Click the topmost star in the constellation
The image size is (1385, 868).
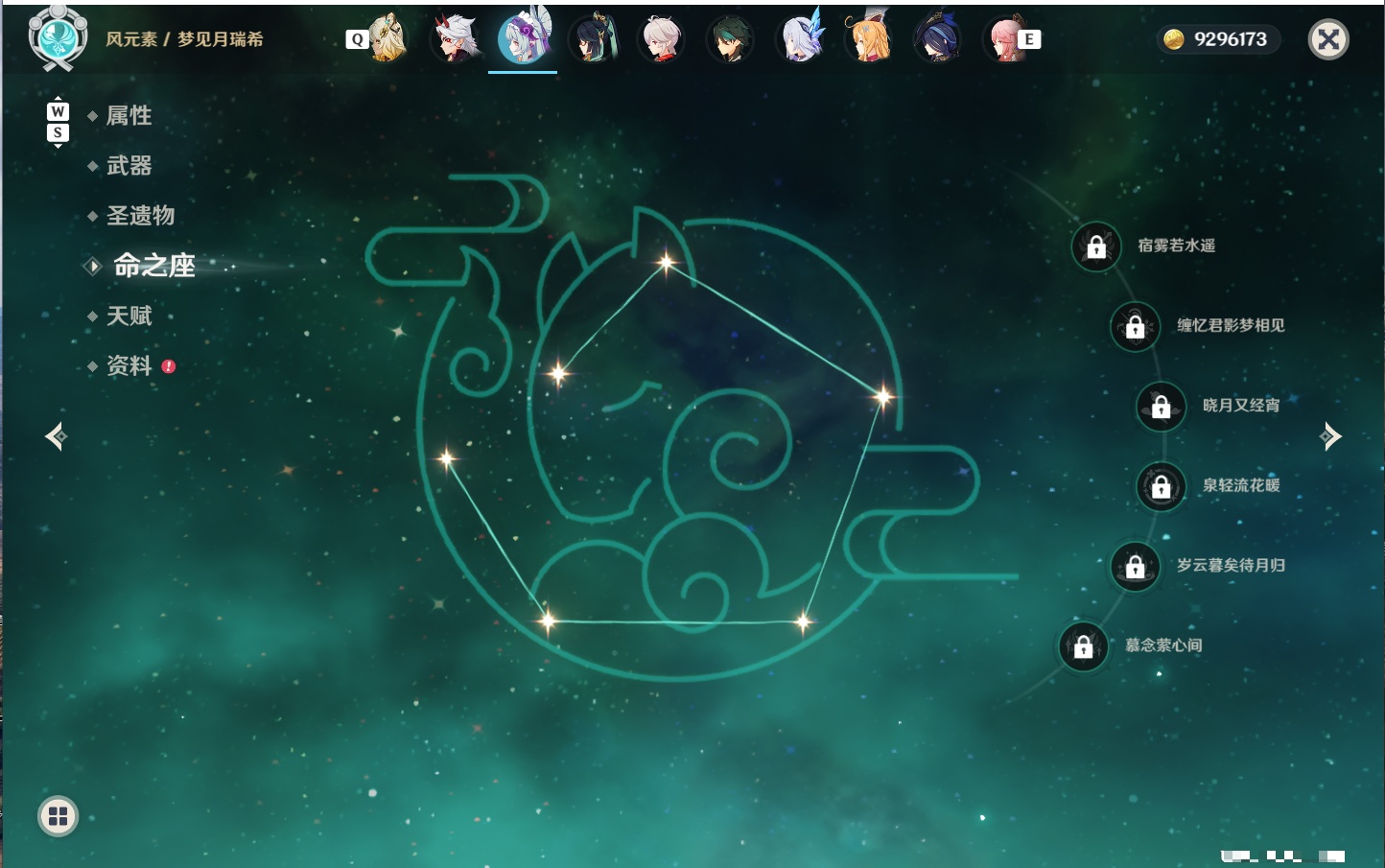click(666, 261)
